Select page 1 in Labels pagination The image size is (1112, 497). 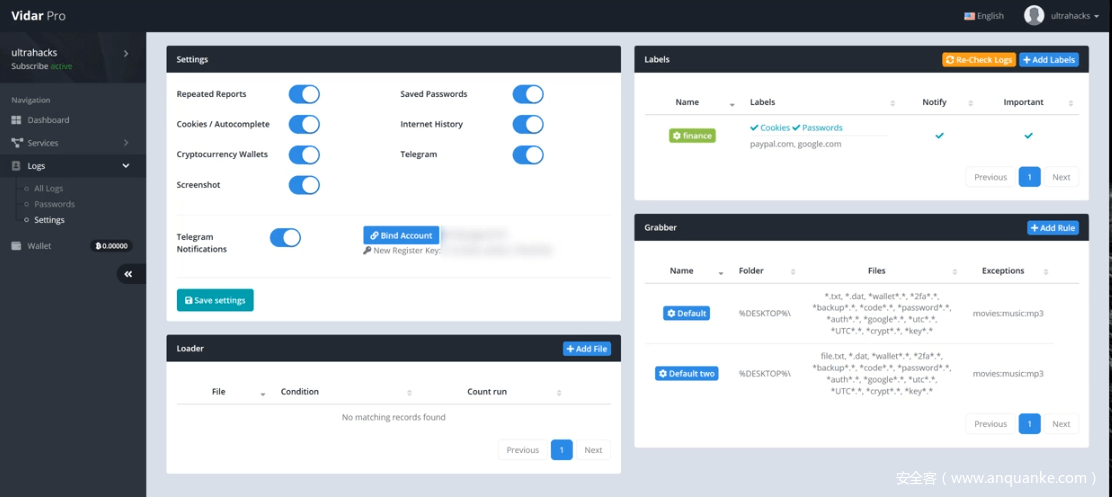tap(1030, 177)
